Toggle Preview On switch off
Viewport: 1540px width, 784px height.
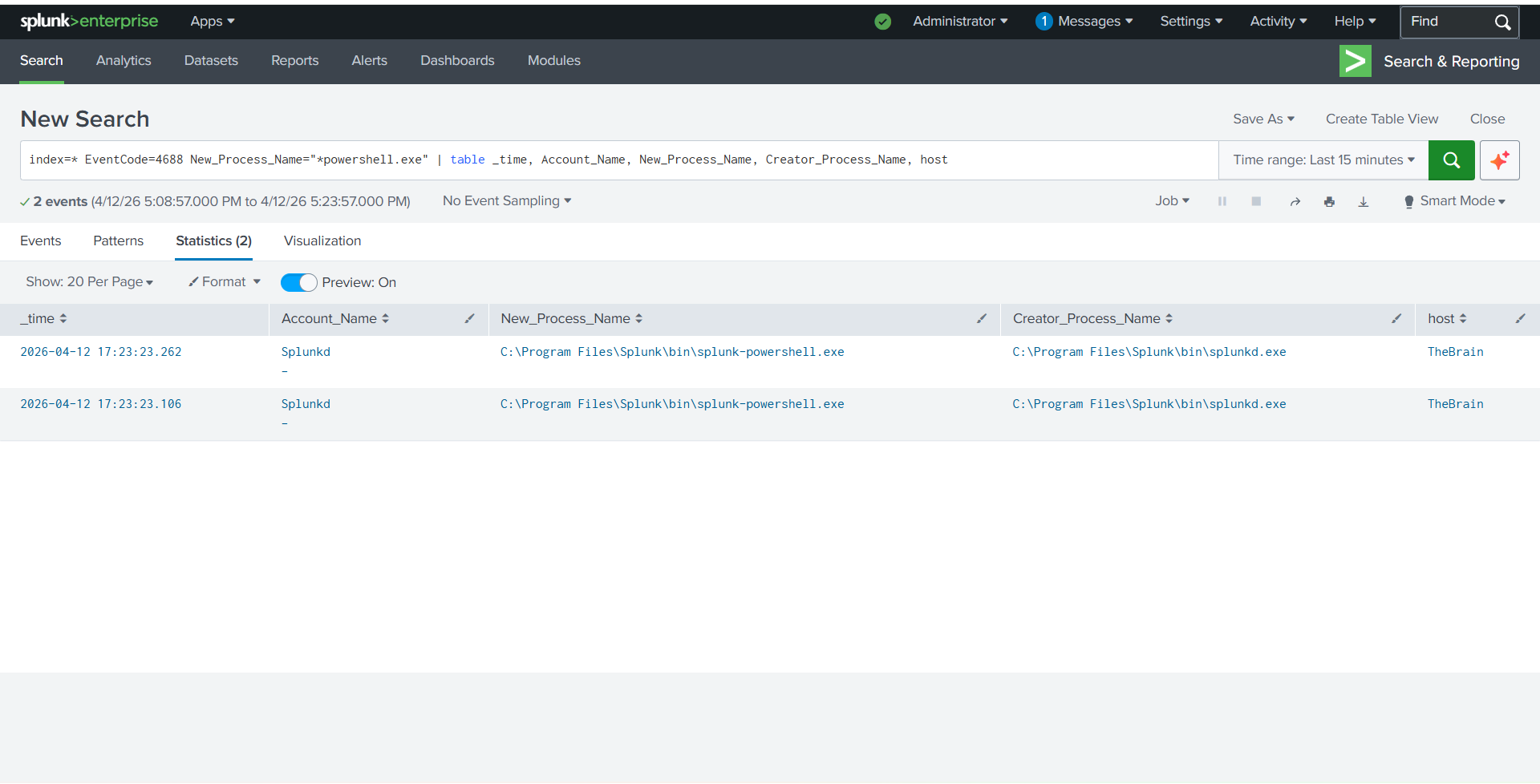pyautogui.click(x=298, y=283)
